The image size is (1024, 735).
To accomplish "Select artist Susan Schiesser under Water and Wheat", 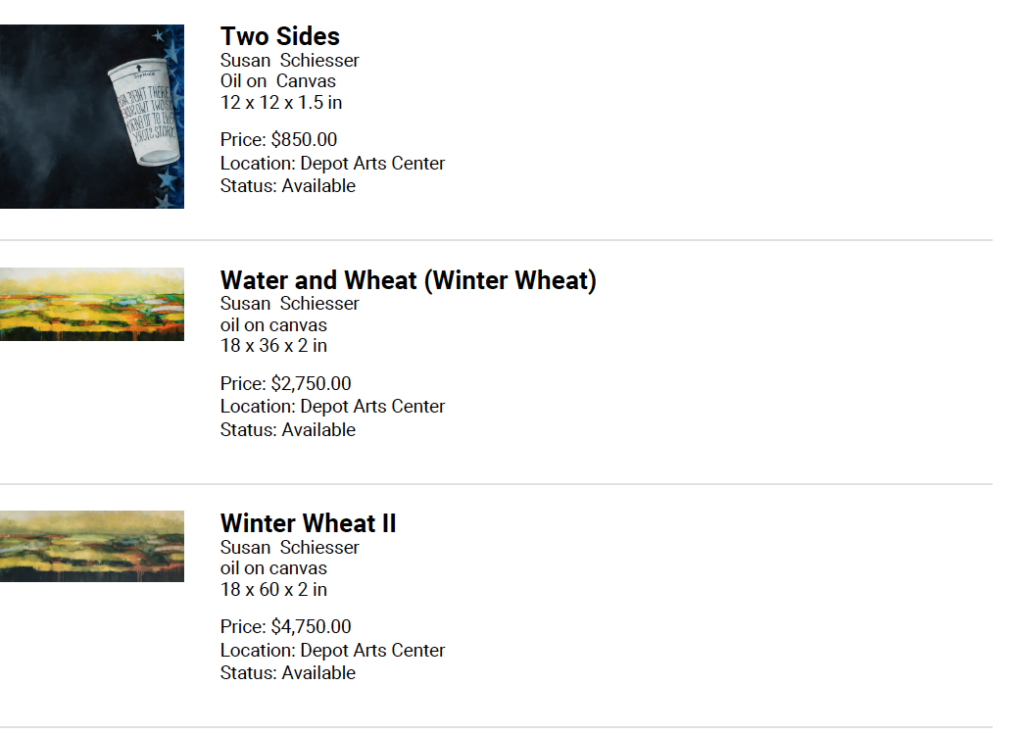I will (x=289, y=303).
